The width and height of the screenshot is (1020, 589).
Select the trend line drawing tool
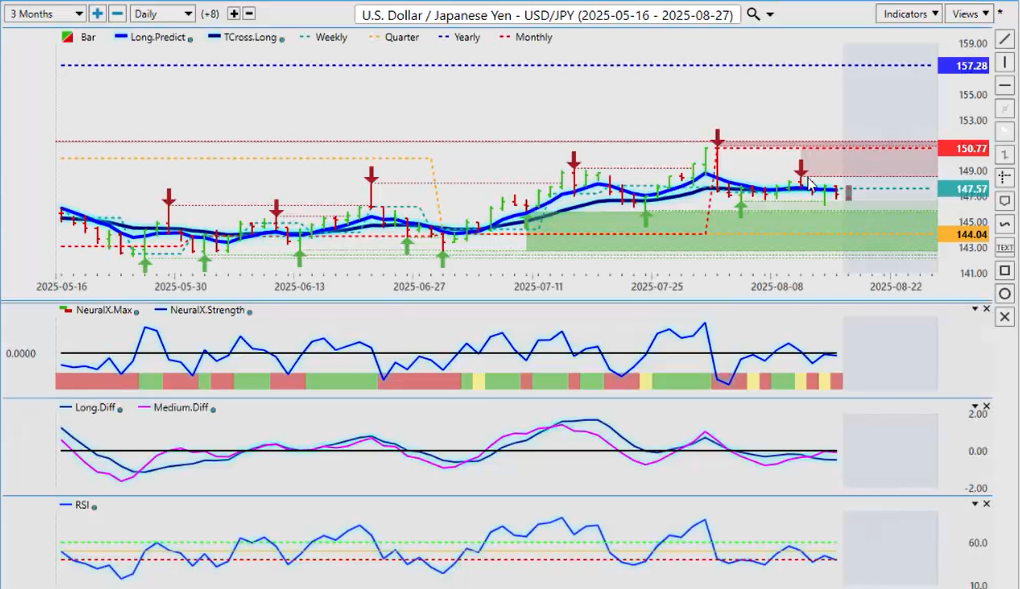point(1005,39)
